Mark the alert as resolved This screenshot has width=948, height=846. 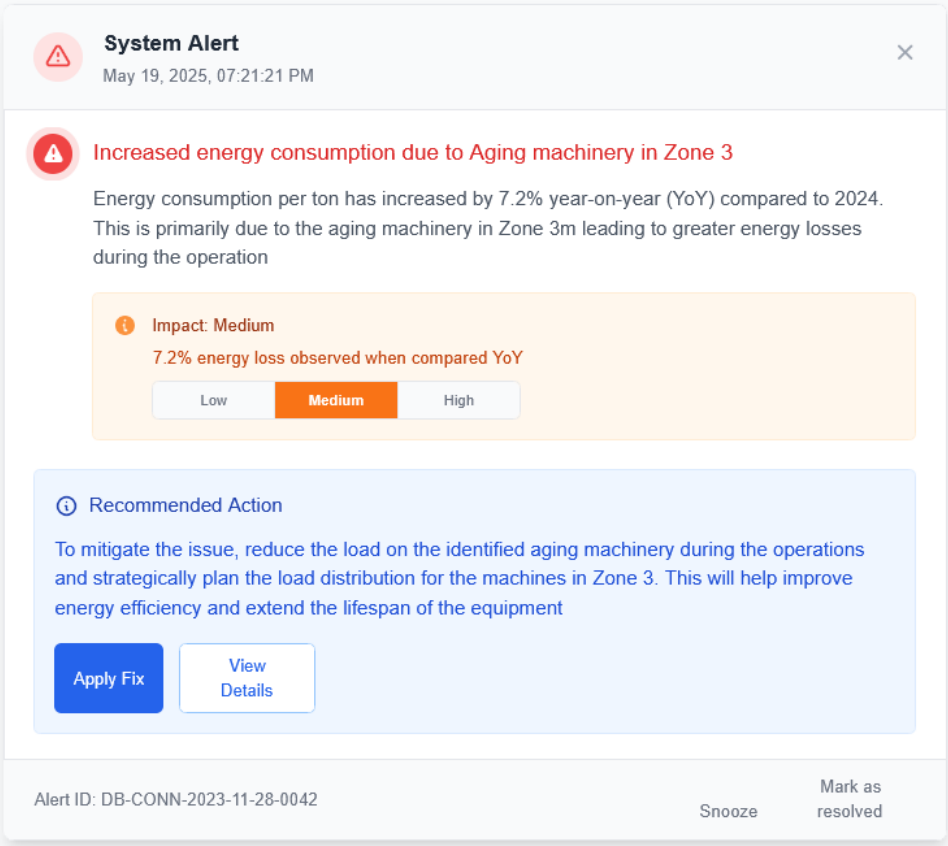(850, 799)
